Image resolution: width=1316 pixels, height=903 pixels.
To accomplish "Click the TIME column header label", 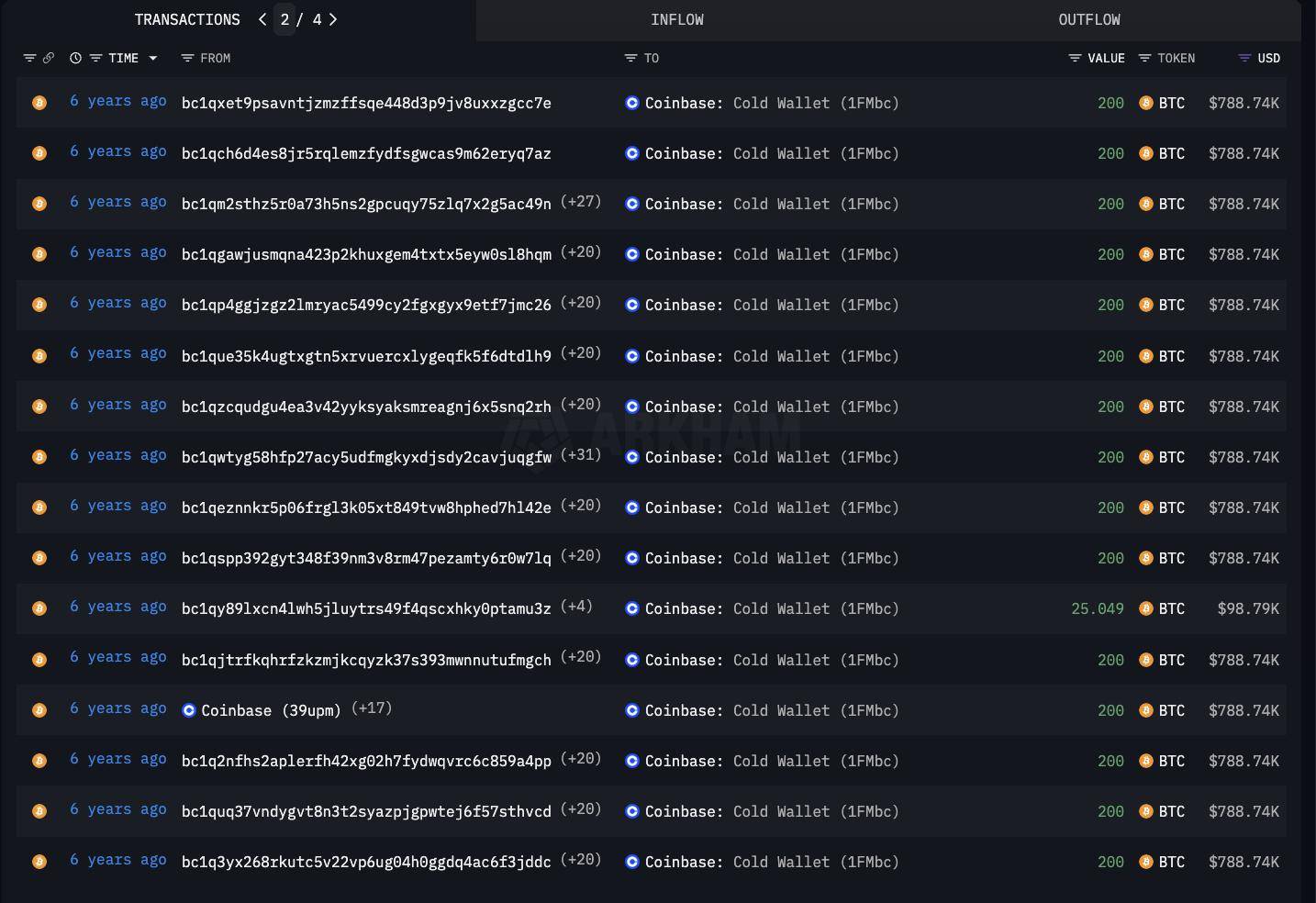I will point(123,58).
